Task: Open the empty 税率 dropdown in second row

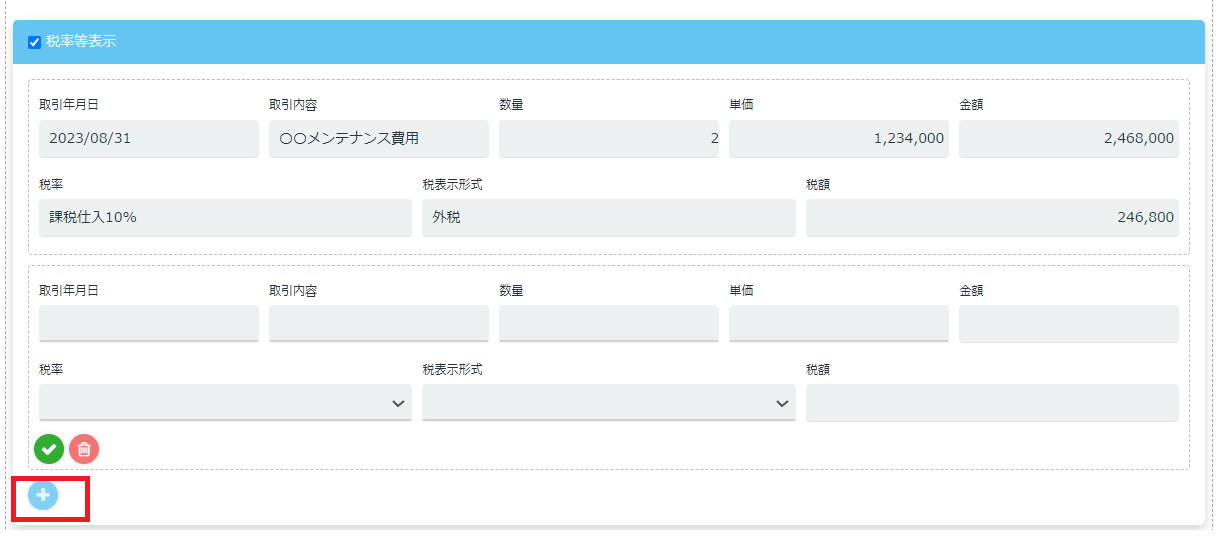Action: 225,403
